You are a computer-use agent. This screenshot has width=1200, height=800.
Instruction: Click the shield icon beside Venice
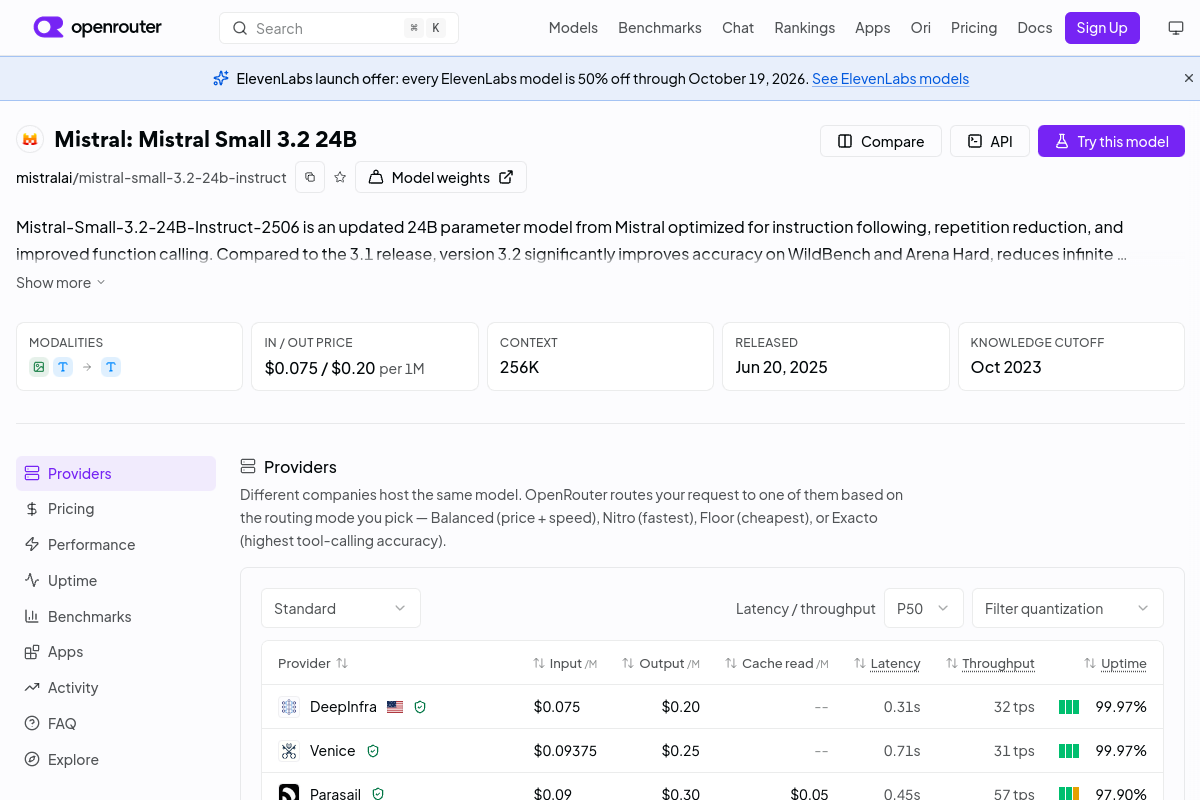(x=373, y=751)
